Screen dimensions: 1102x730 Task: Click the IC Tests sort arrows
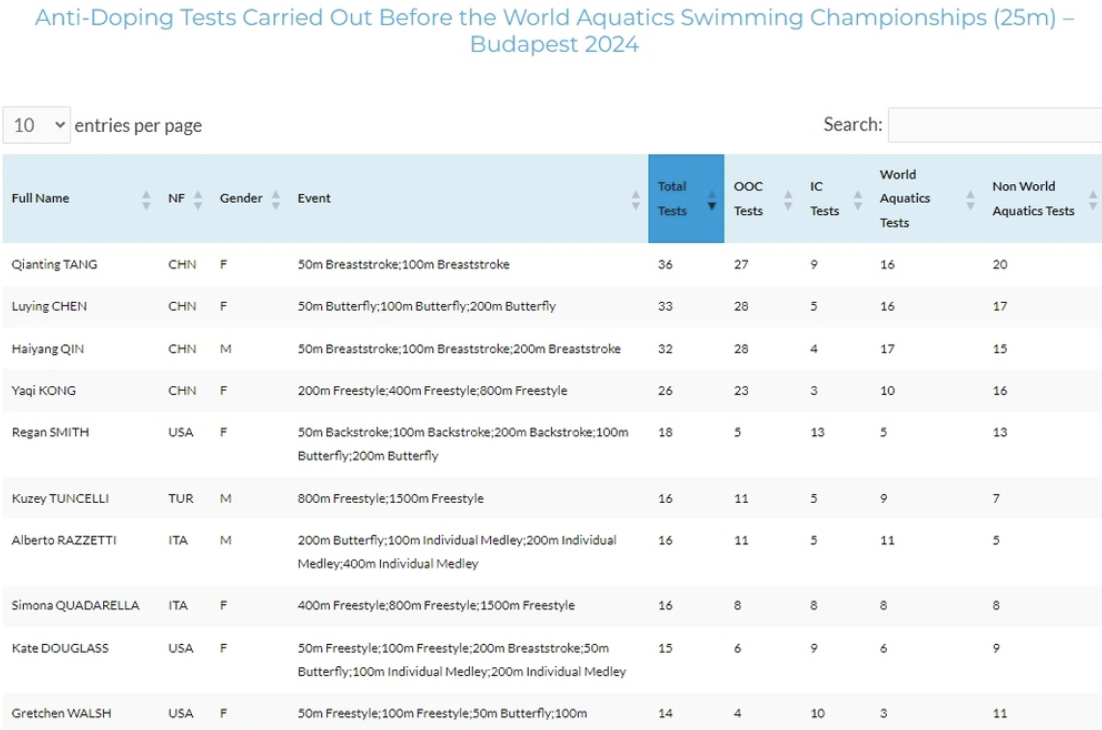coord(858,199)
